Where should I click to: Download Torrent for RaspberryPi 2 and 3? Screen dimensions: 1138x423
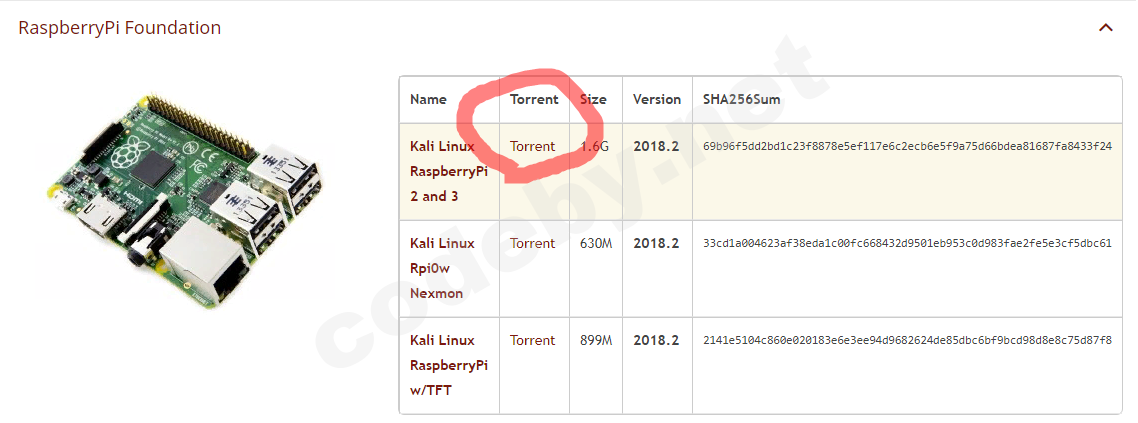click(x=532, y=146)
